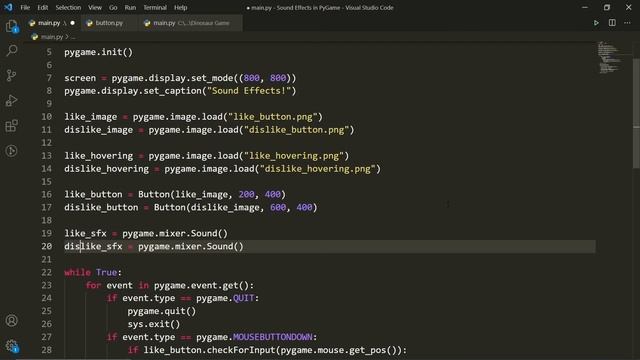Viewport: 640px width, 360px height.
Task: Click sys.exit() on line 26
Action: (x=154, y=324)
